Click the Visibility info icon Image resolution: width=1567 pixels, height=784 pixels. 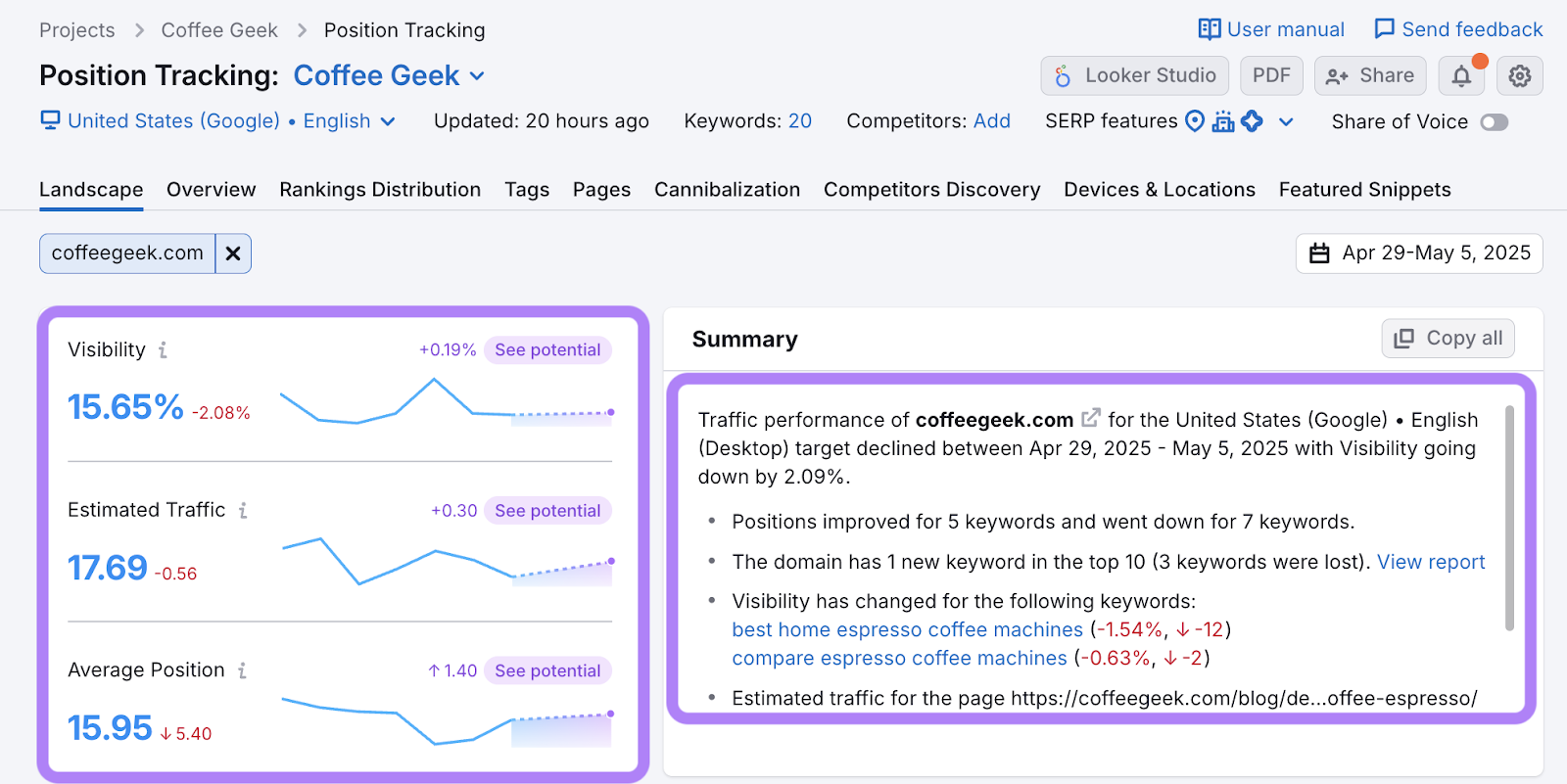164,350
